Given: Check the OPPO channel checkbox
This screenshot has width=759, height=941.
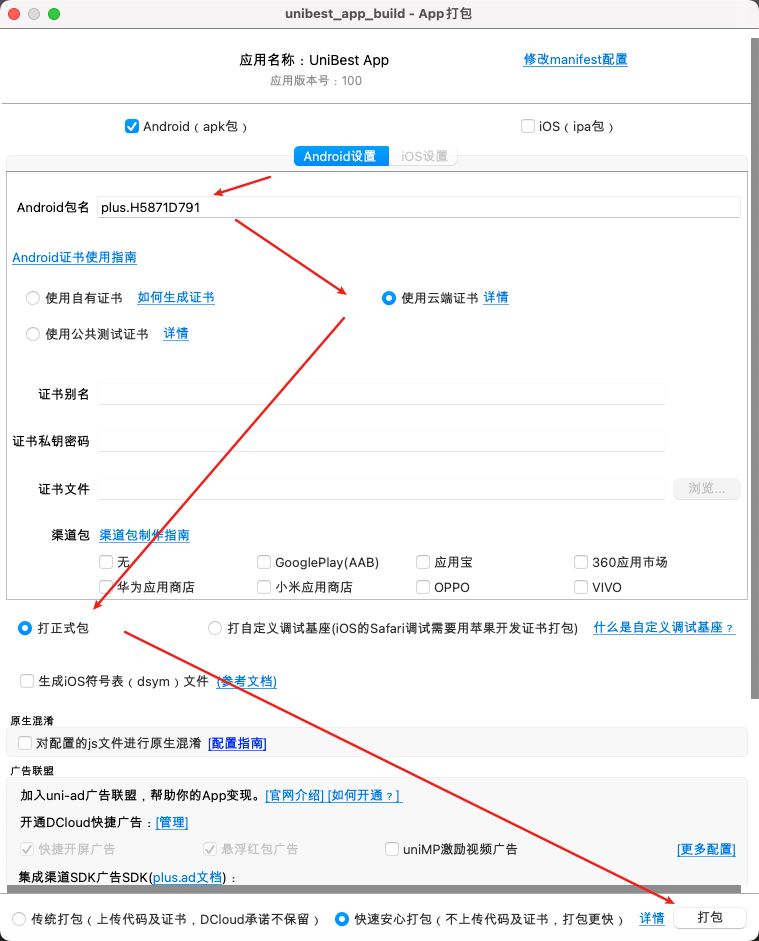Looking at the screenshot, I should click(423, 586).
